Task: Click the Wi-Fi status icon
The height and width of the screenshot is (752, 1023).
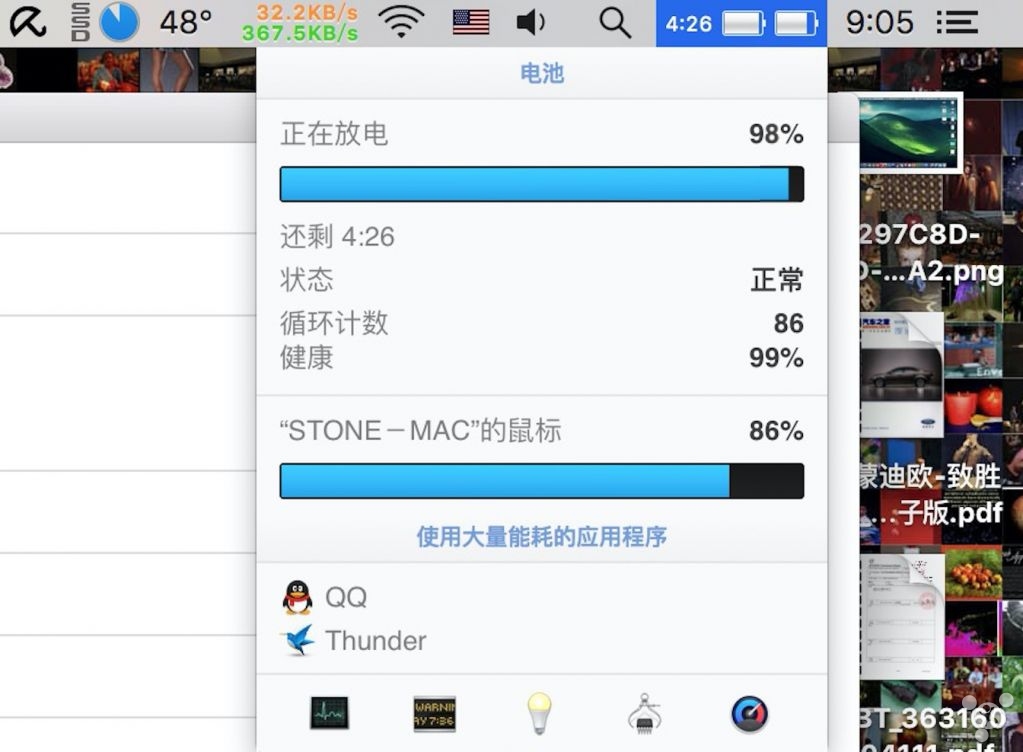Action: 403,23
